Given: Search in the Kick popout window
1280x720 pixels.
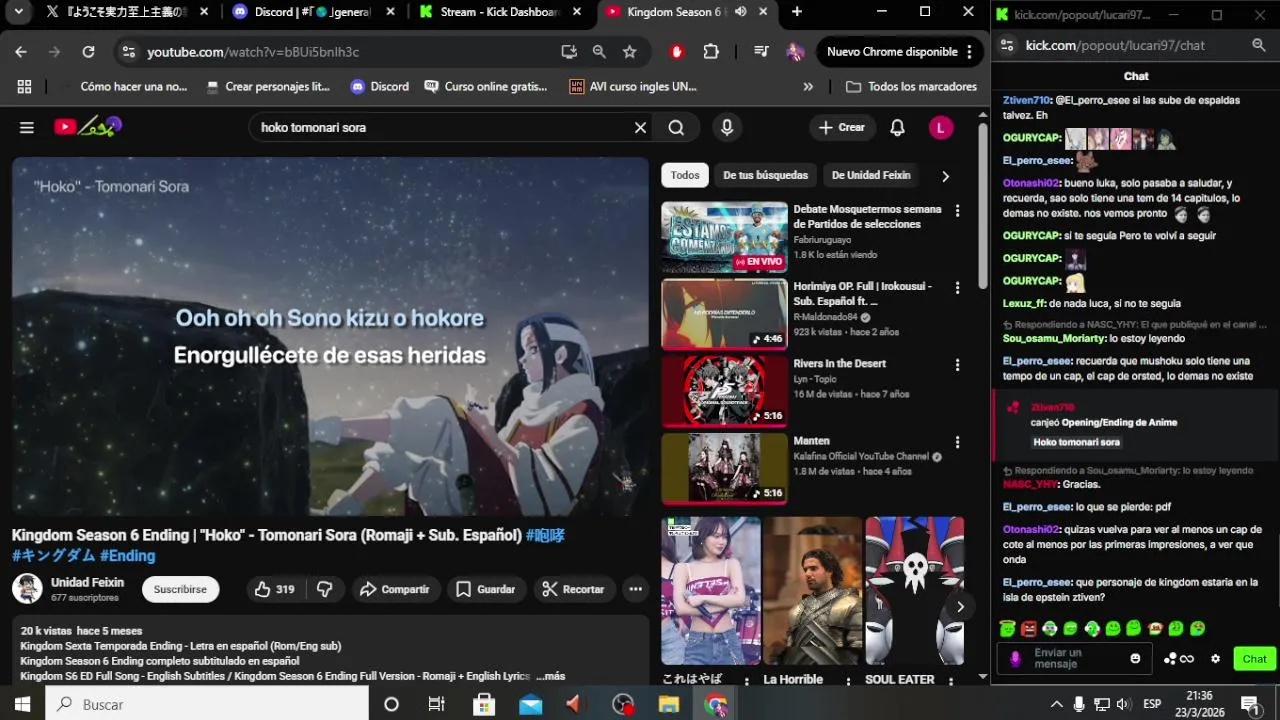Looking at the screenshot, I should 1258,45.
